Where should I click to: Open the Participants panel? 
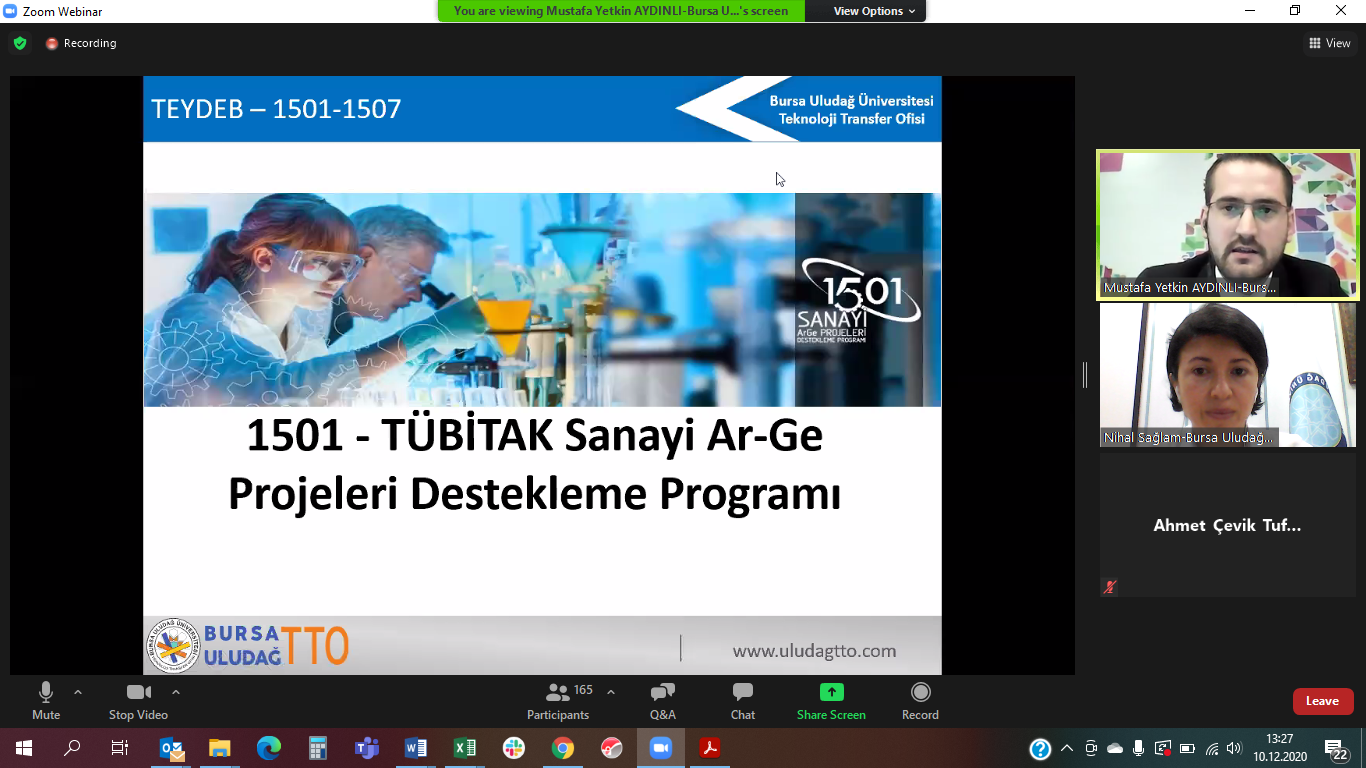tap(558, 700)
